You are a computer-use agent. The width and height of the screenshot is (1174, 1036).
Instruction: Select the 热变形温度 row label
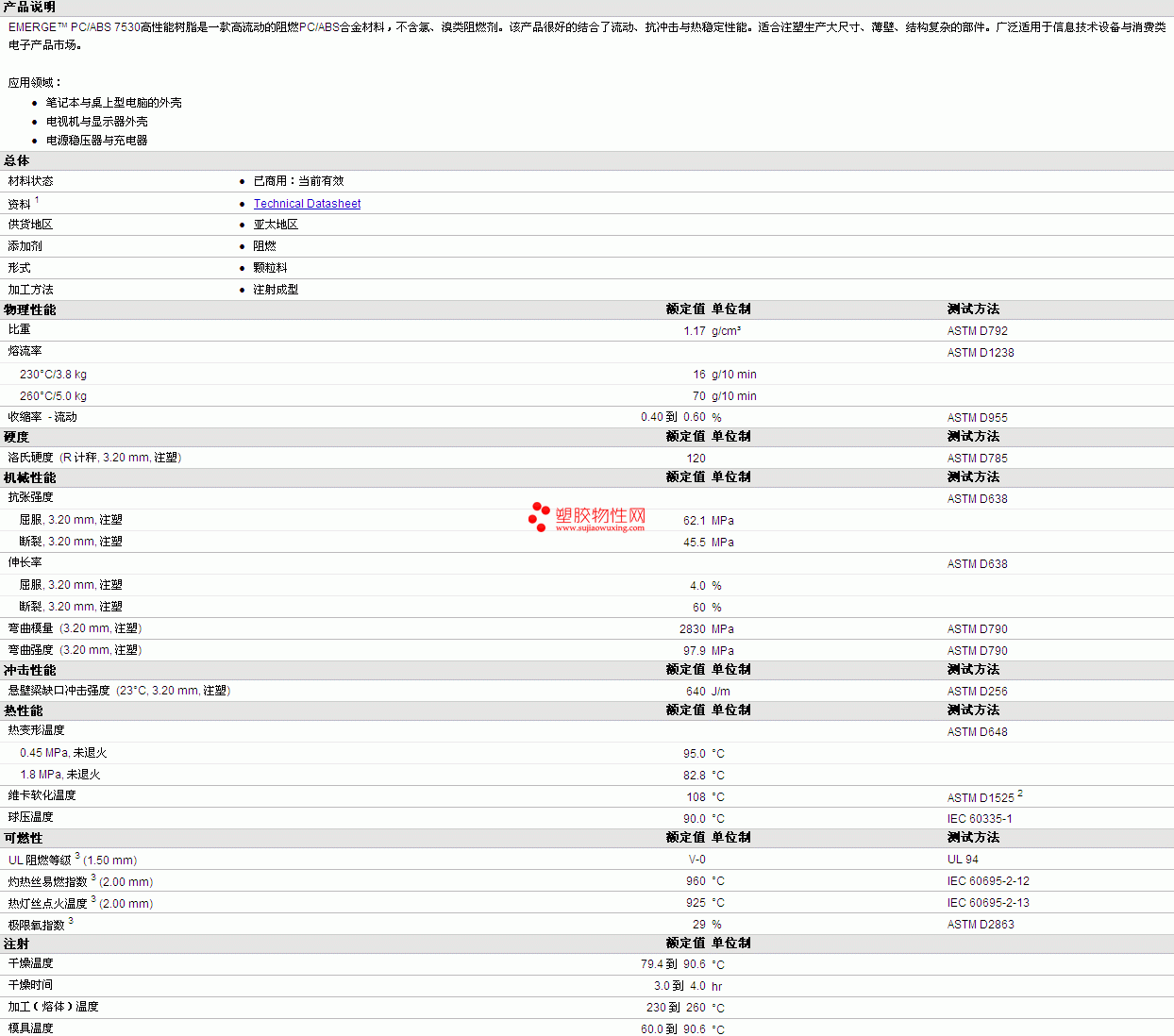[36, 730]
